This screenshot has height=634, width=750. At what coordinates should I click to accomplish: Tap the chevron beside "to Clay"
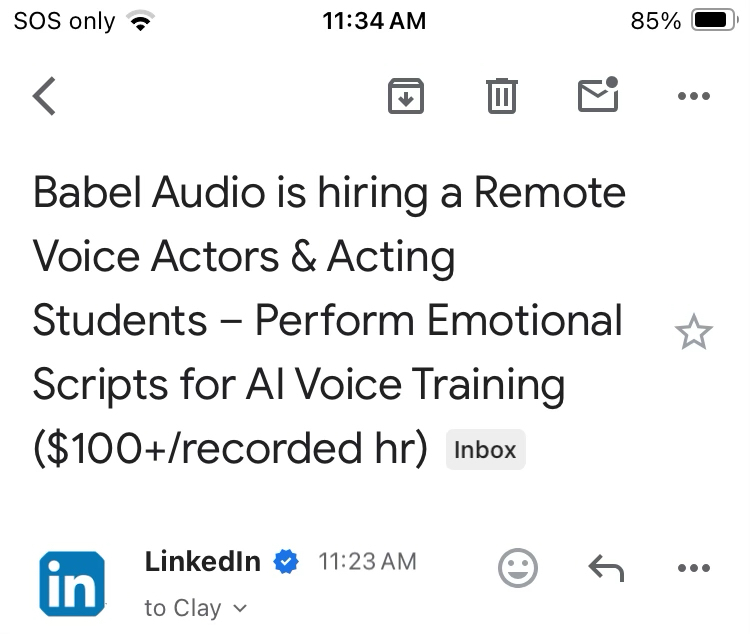point(240,608)
